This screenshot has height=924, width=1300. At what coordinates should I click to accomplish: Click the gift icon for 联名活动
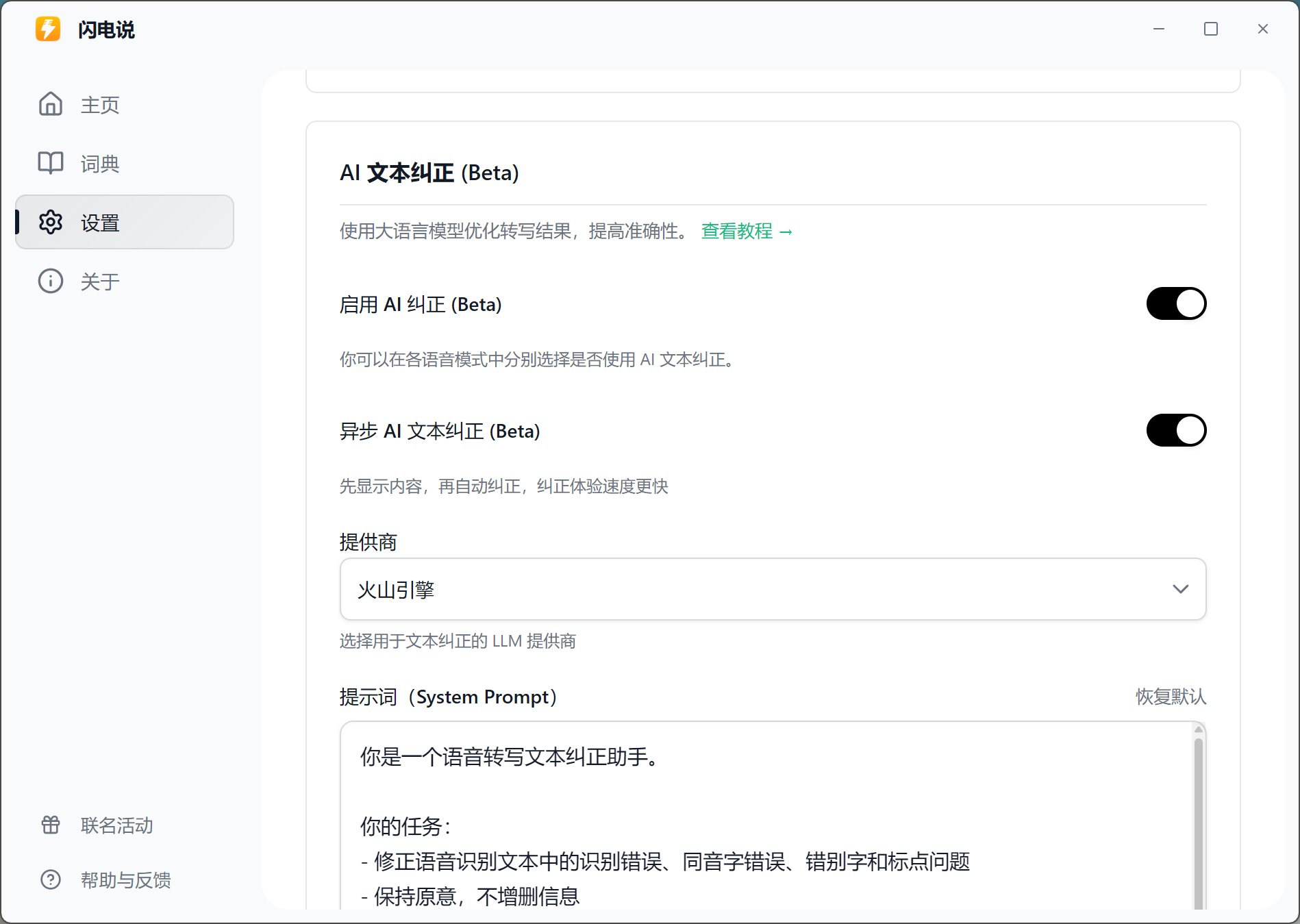[x=51, y=825]
